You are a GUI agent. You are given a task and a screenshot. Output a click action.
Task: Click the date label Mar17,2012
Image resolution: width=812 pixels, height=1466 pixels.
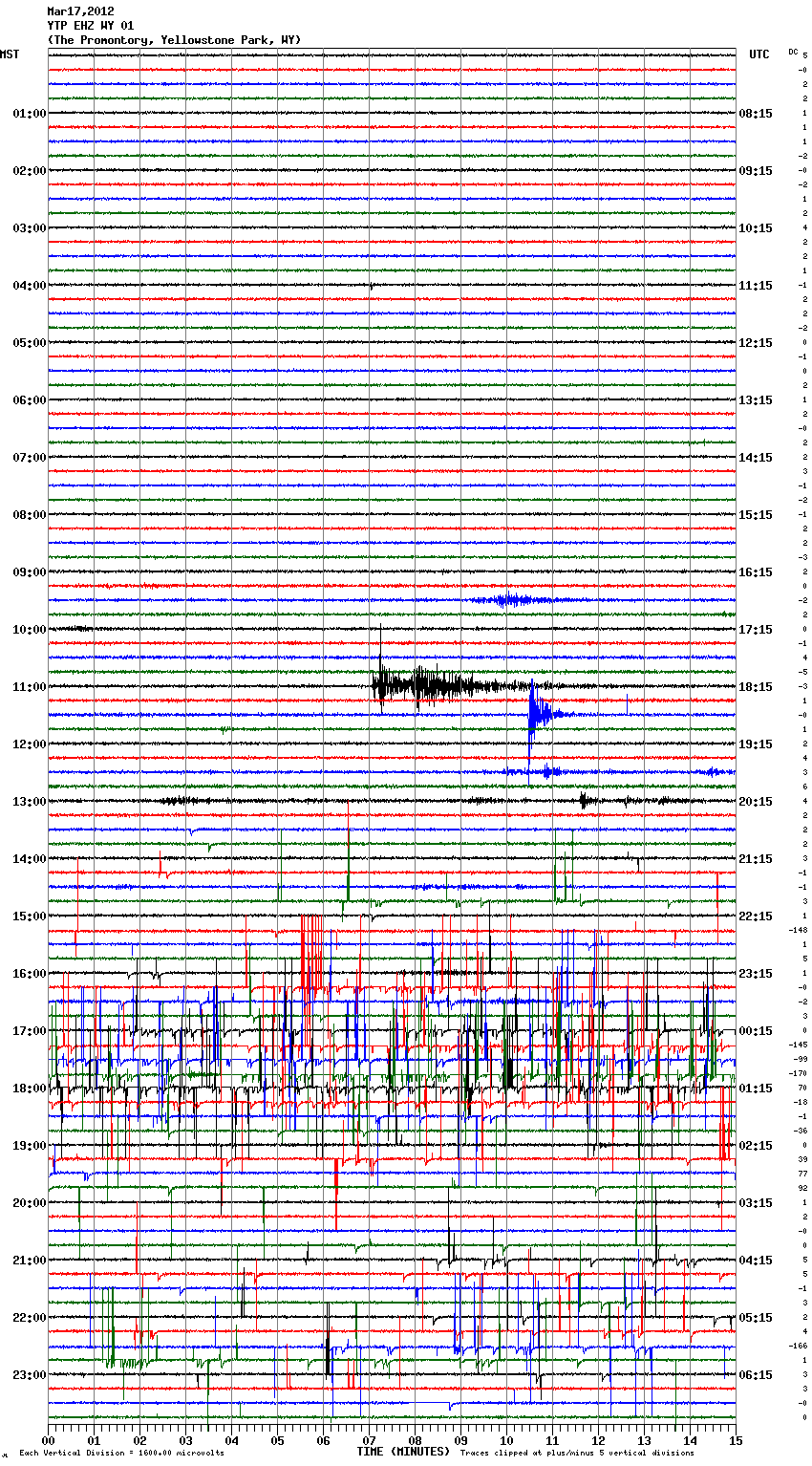click(80, 11)
